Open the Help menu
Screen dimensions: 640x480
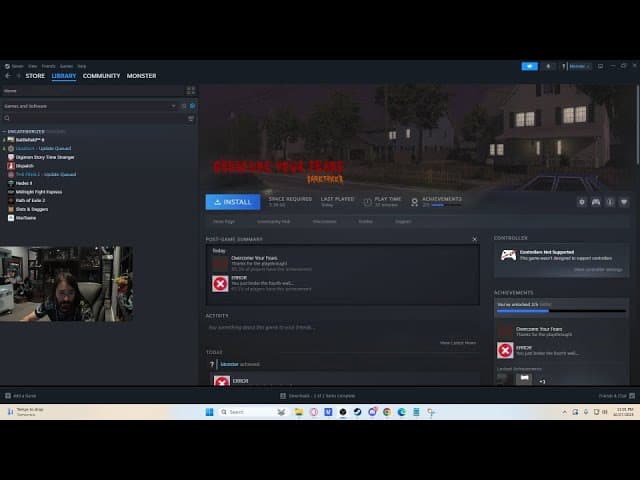click(x=82, y=66)
